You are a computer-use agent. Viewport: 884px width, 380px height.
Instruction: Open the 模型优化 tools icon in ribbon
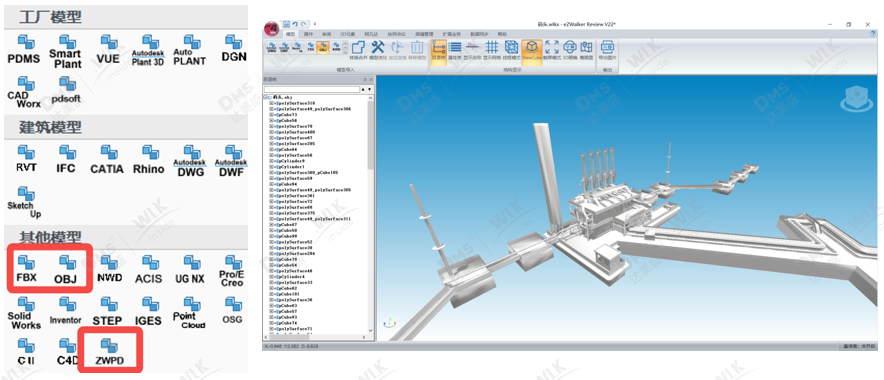(378, 51)
